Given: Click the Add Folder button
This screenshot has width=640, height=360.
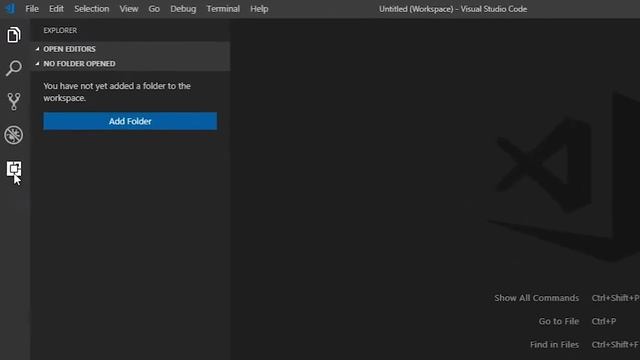Looking at the screenshot, I should point(130,121).
